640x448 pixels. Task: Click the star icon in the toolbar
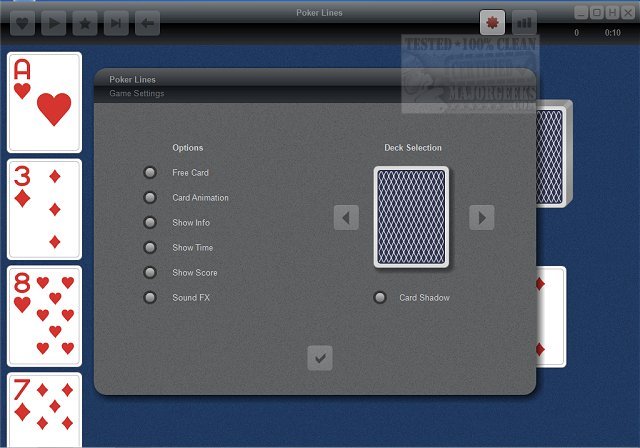click(x=85, y=23)
